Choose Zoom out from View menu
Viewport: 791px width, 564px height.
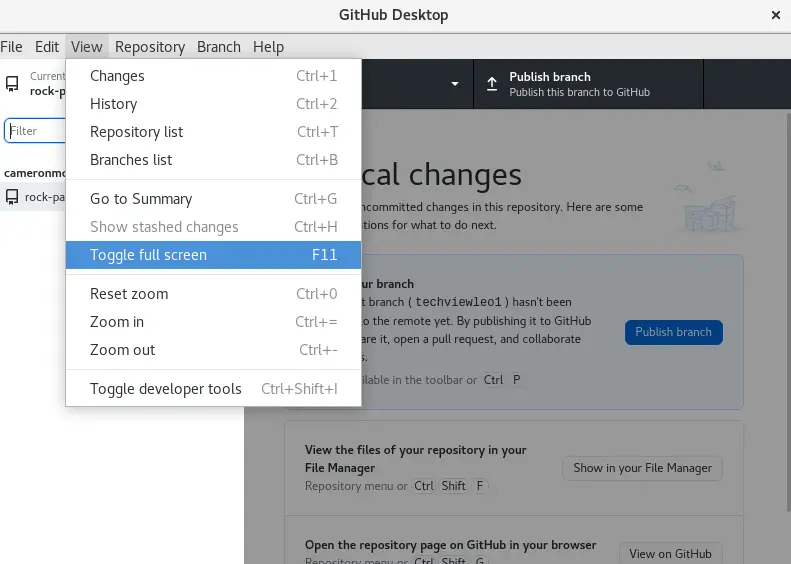(x=213, y=350)
